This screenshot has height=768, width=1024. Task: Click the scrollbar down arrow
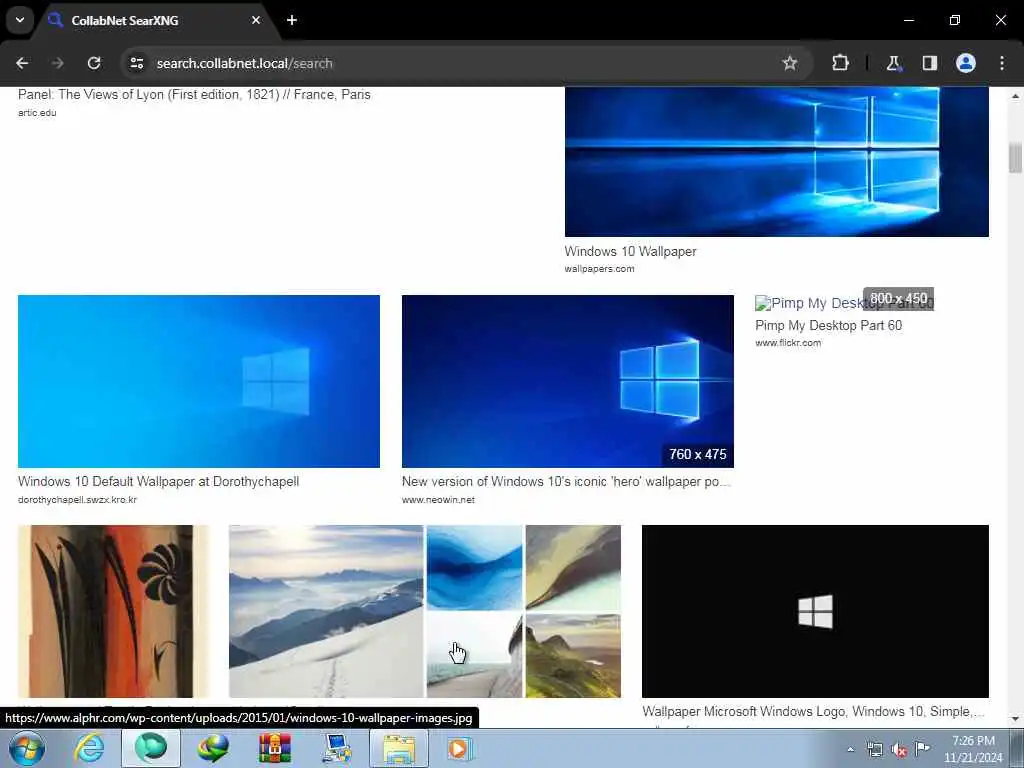point(1015,719)
